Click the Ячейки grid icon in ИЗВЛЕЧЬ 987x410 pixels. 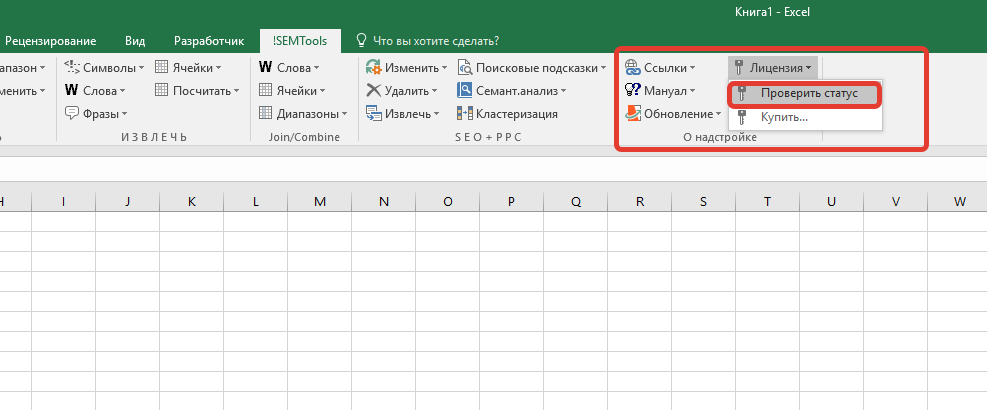[x=162, y=67]
